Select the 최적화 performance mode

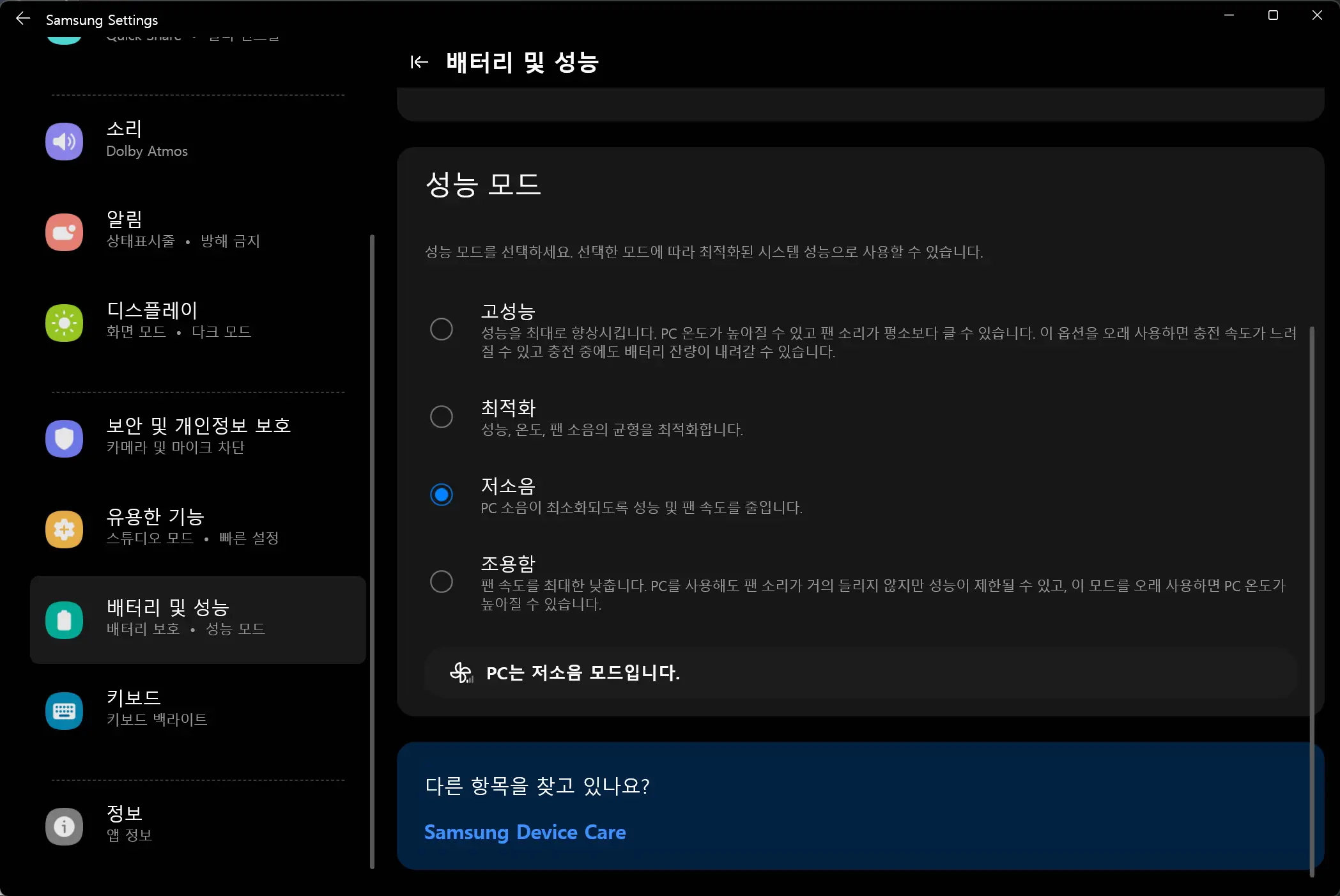[x=441, y=417]
